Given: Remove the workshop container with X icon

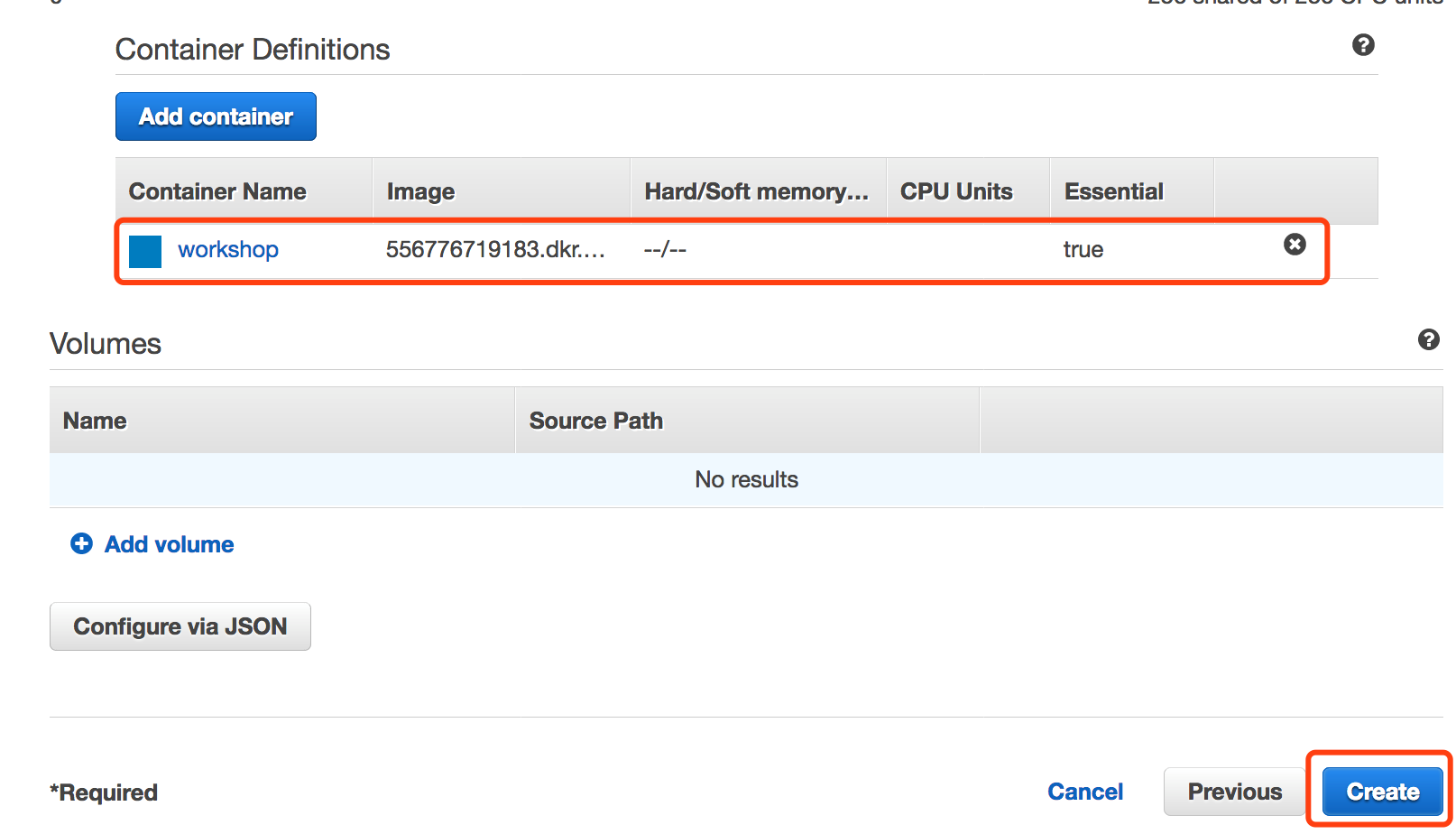Looking at the screenshot, I should click(x=1295, y=245).
